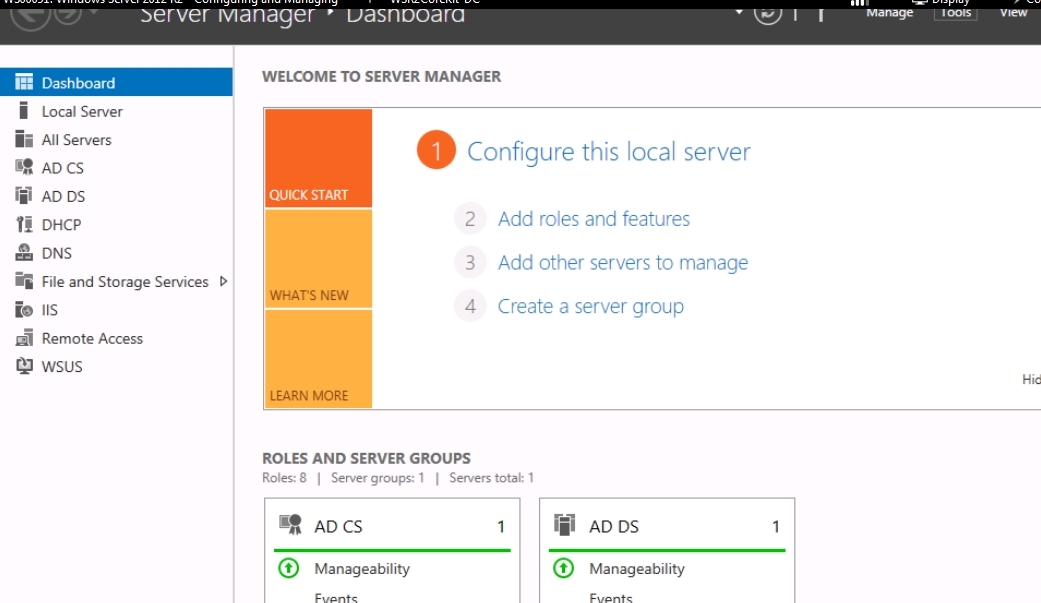Click Manageability in the AD CS tile
The image size is (1041, 603).
pos(362,568)
